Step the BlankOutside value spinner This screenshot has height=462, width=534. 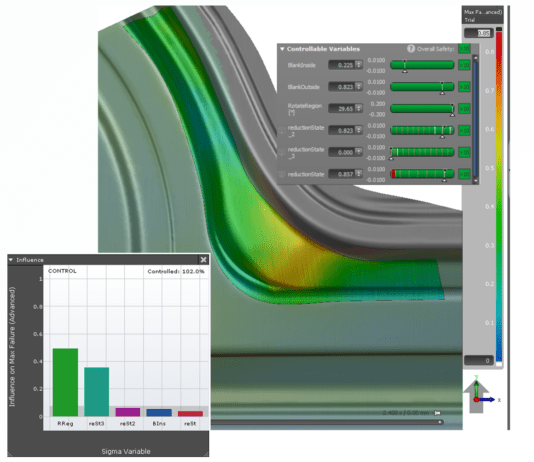click(x=359, y=87)
